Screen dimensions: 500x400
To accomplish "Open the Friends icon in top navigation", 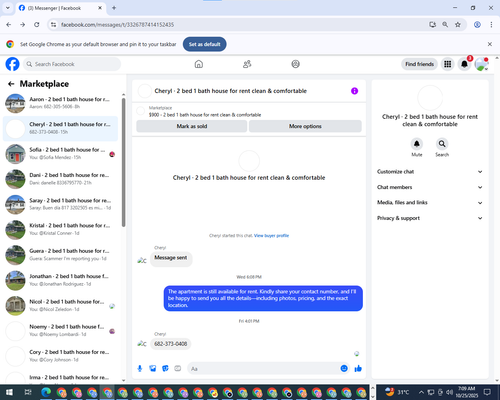I will (x=247, y=64).
